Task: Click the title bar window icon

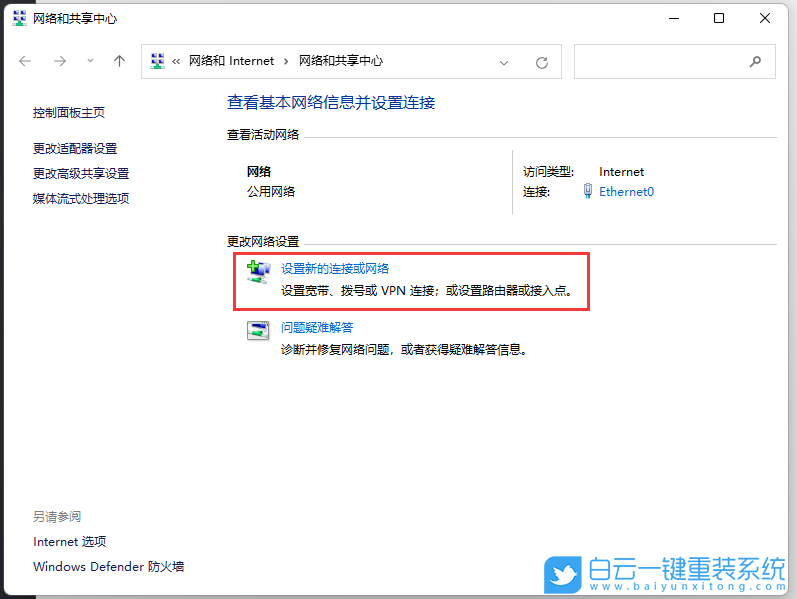Action: (x=19, y=18)
